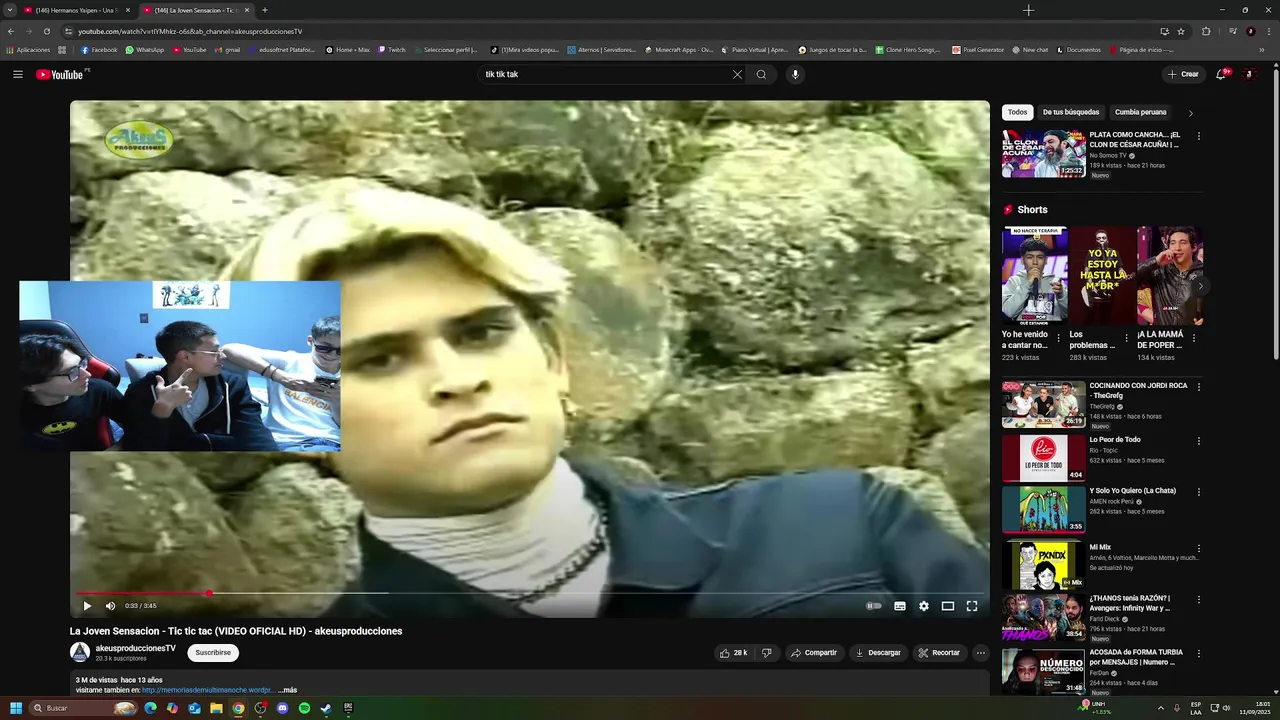The height and width of the screenshot is (720, 1280).
Task: Open the Mi Mix playlist thumbnail
Action: pos(1043,565)
